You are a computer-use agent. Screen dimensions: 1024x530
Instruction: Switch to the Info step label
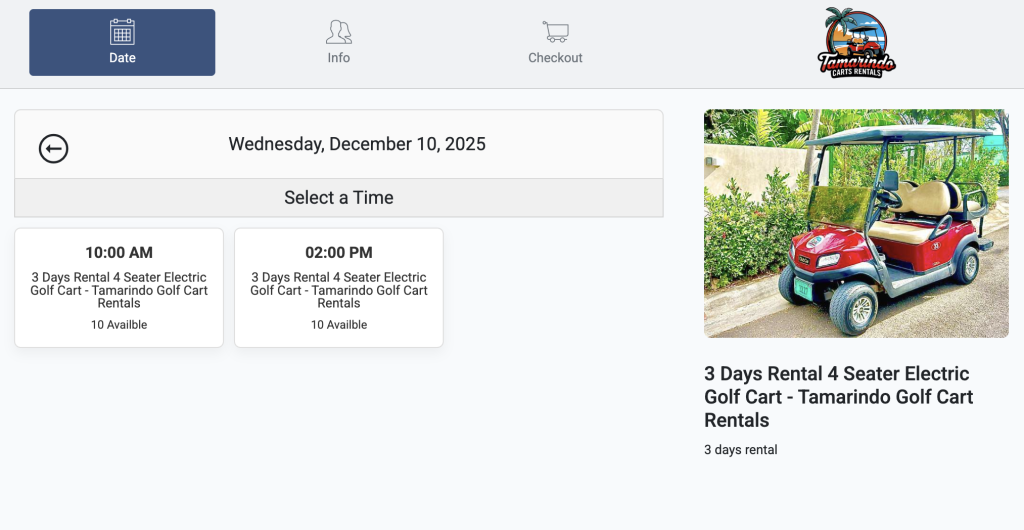(x=339, y=58)
